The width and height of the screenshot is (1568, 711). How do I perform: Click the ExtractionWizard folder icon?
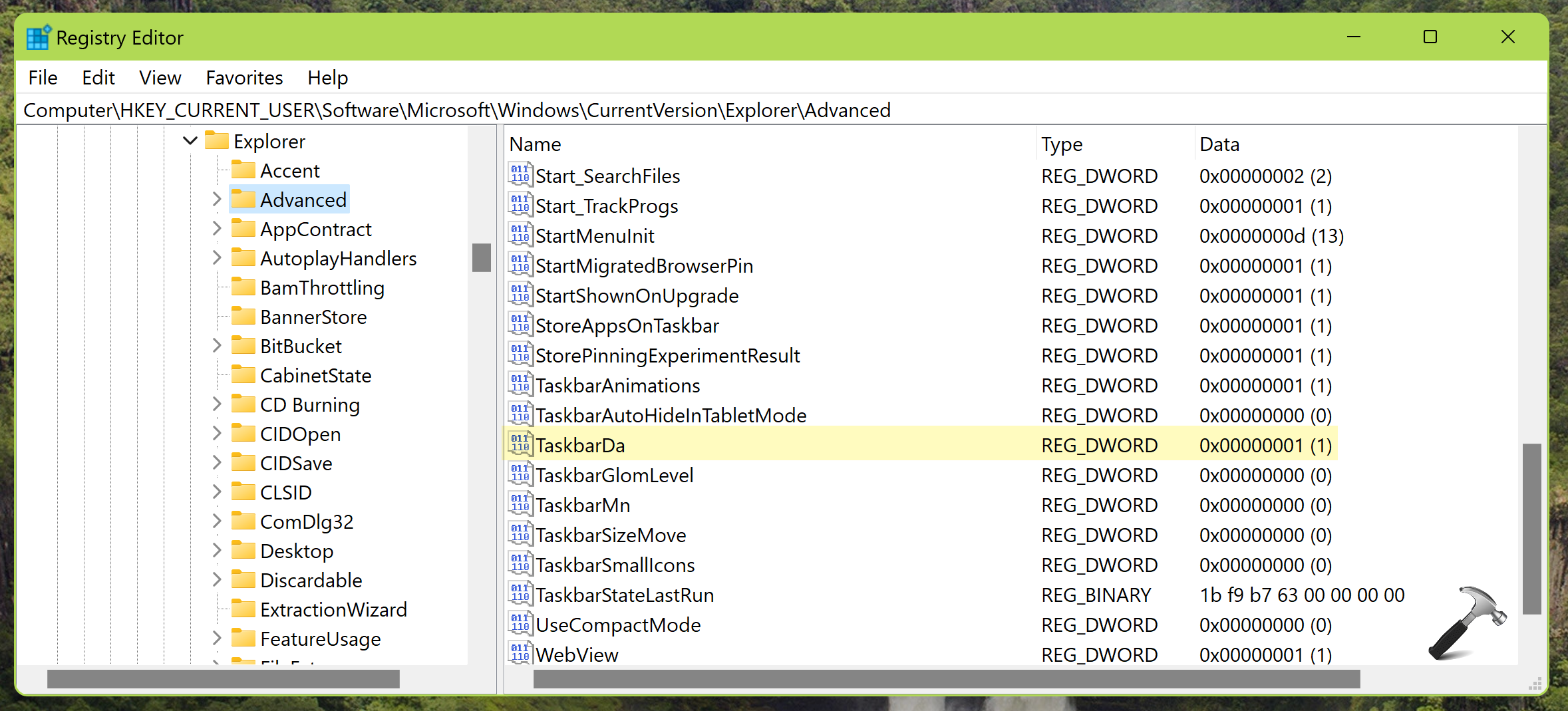click(x=243, y=609)
